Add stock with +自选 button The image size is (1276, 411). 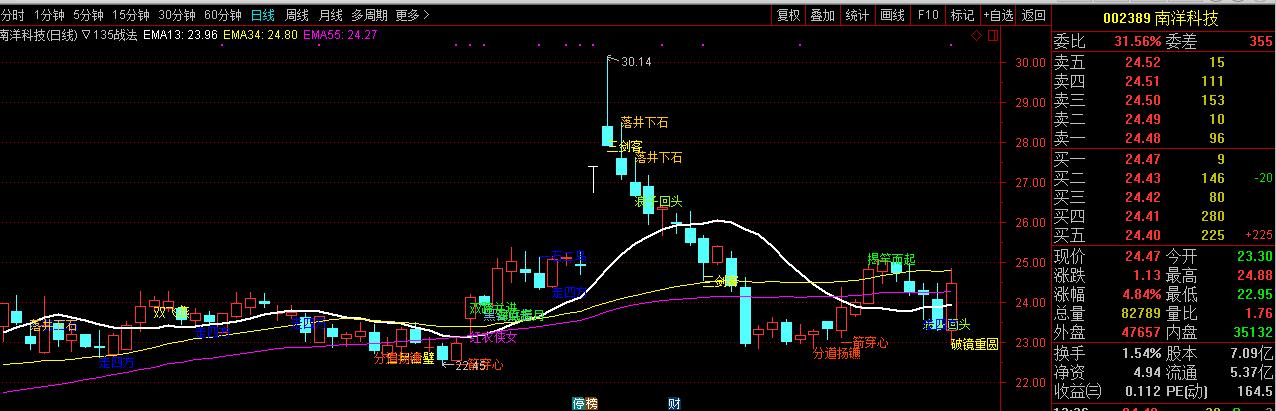[x=998, y=15]
